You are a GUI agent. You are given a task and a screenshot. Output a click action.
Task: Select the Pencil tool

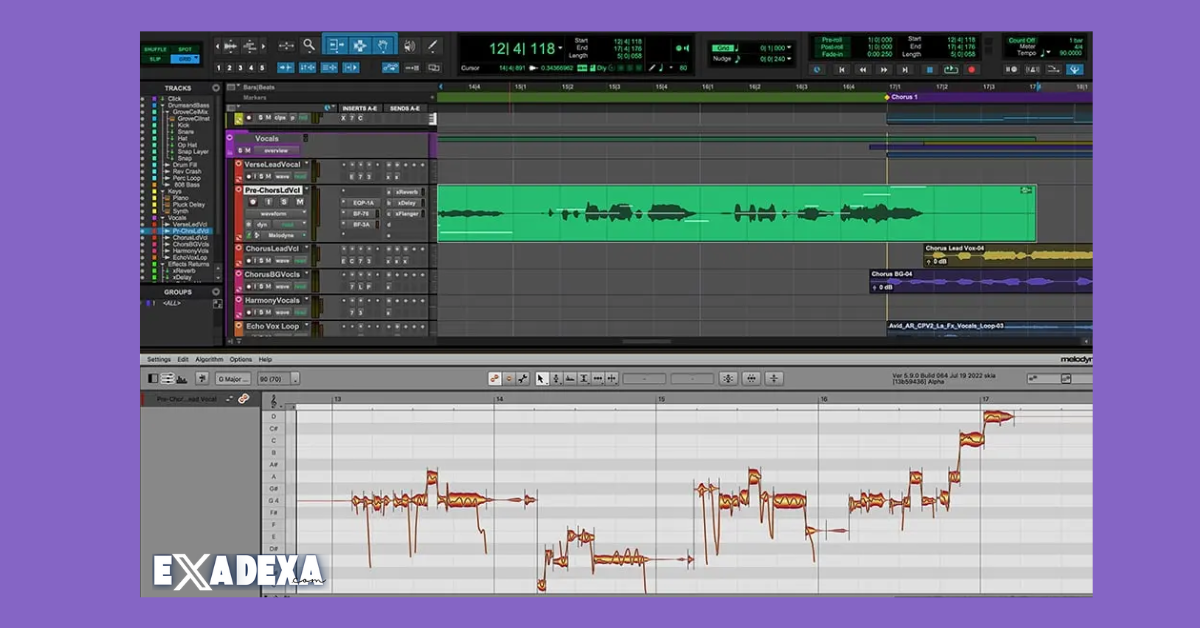pos(432,45)
